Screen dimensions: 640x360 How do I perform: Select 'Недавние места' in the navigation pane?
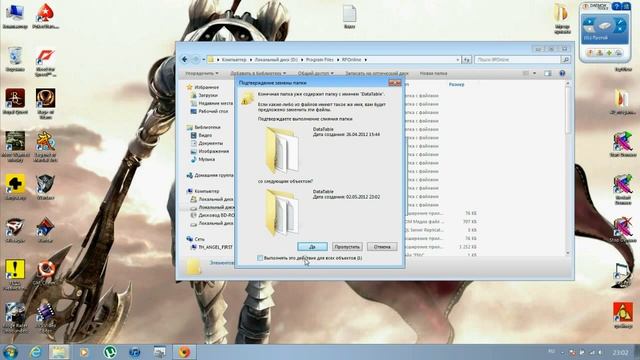[213, 103]
